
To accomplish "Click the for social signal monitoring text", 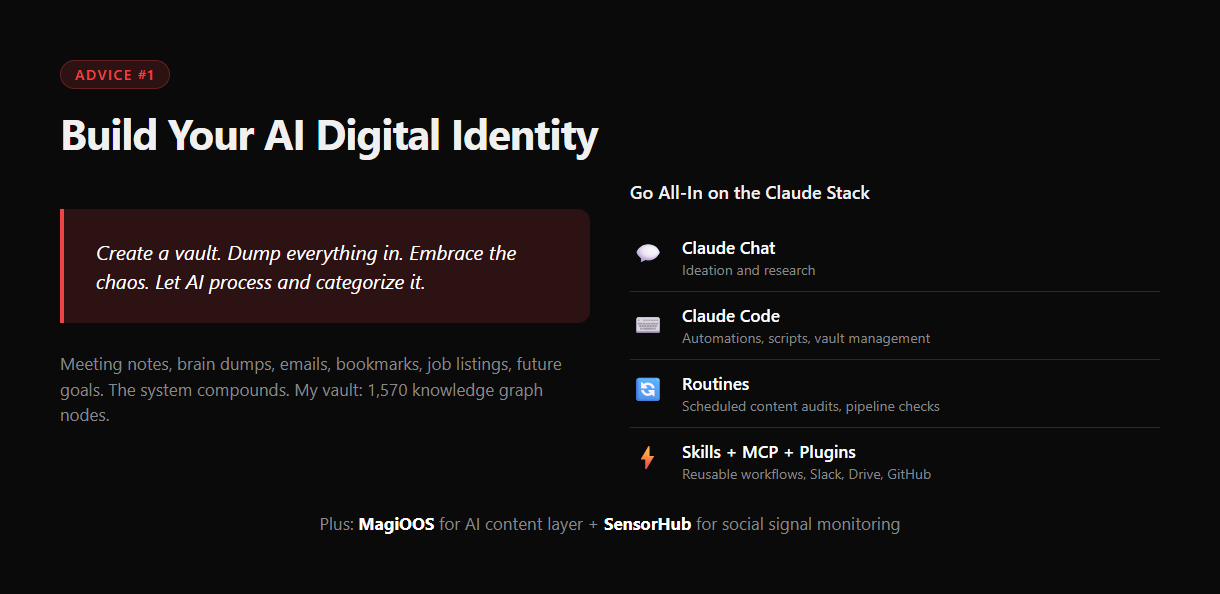I will point(798,524).
